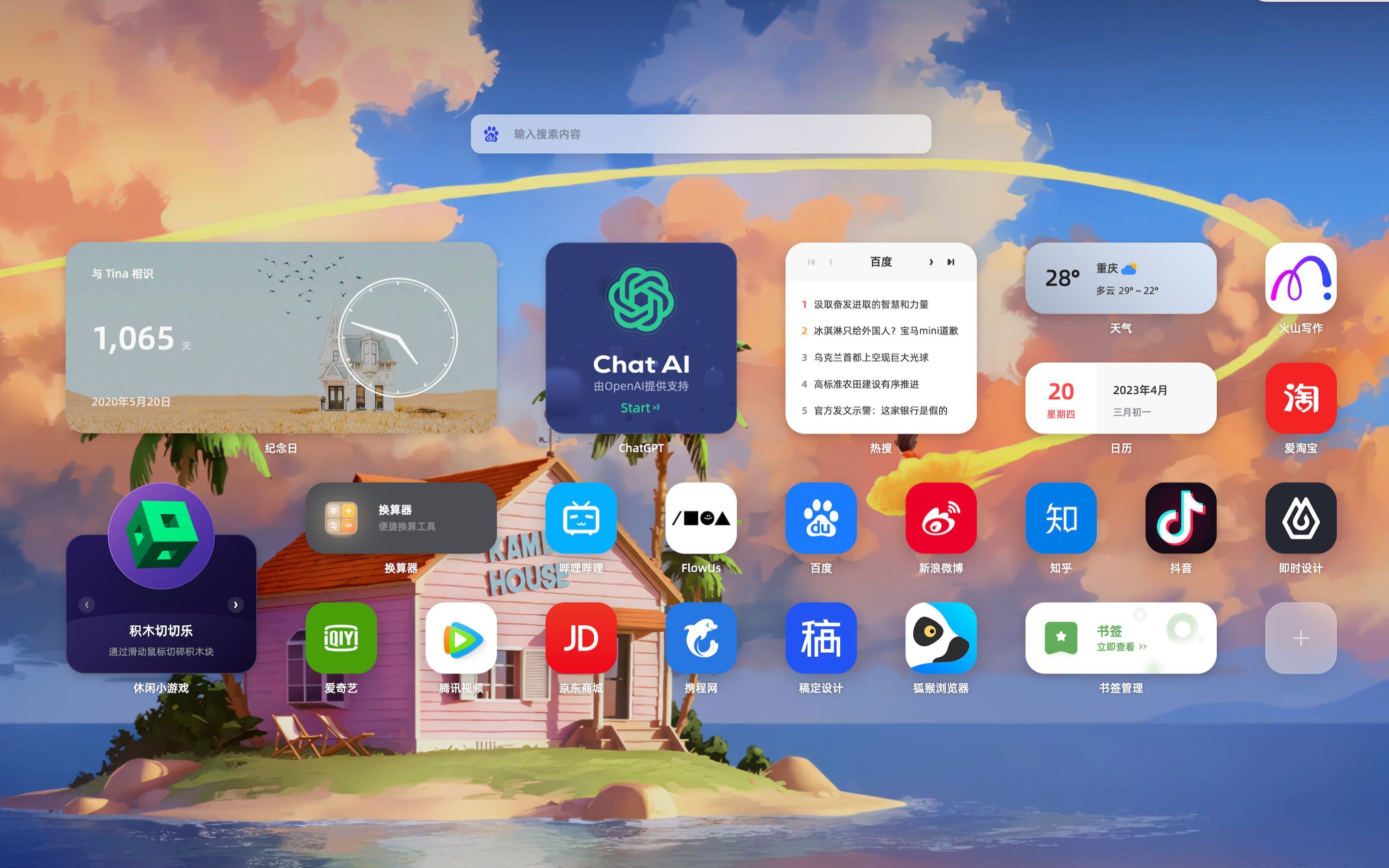Click the 2020年5月20日 date label
This screenshot has height=868, width=1389.
pos(131,402)
